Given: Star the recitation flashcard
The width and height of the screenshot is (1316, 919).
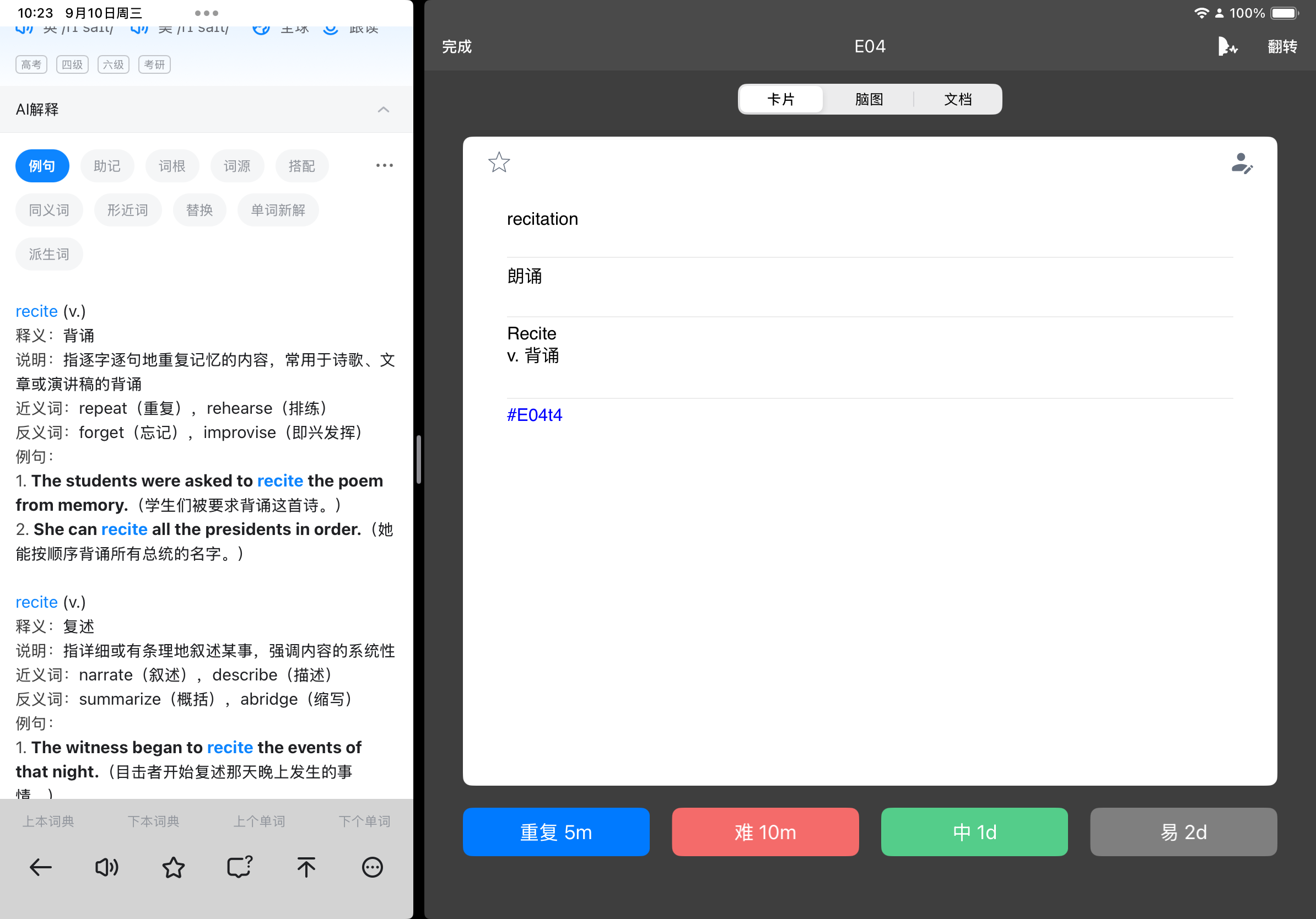Looking at the screenshot, I should click(499, 162).
